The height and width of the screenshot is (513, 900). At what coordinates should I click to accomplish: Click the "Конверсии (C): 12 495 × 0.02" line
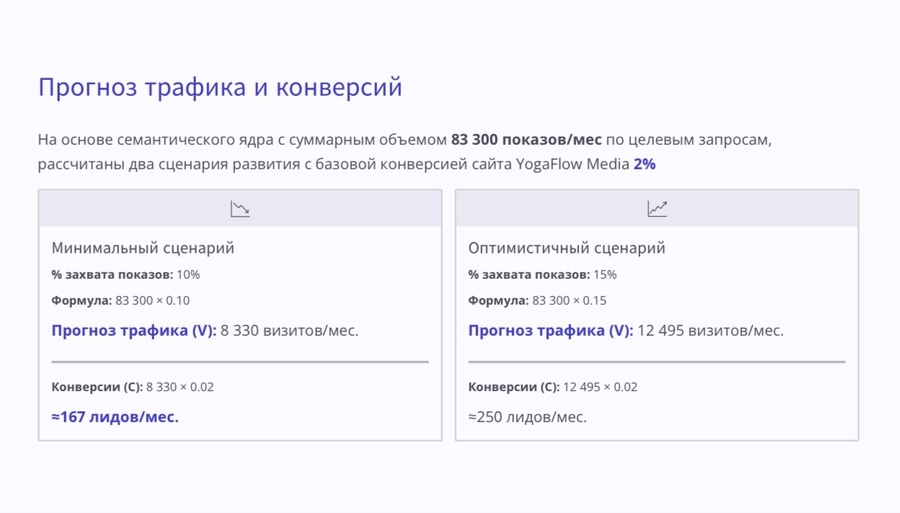[552, 387]
